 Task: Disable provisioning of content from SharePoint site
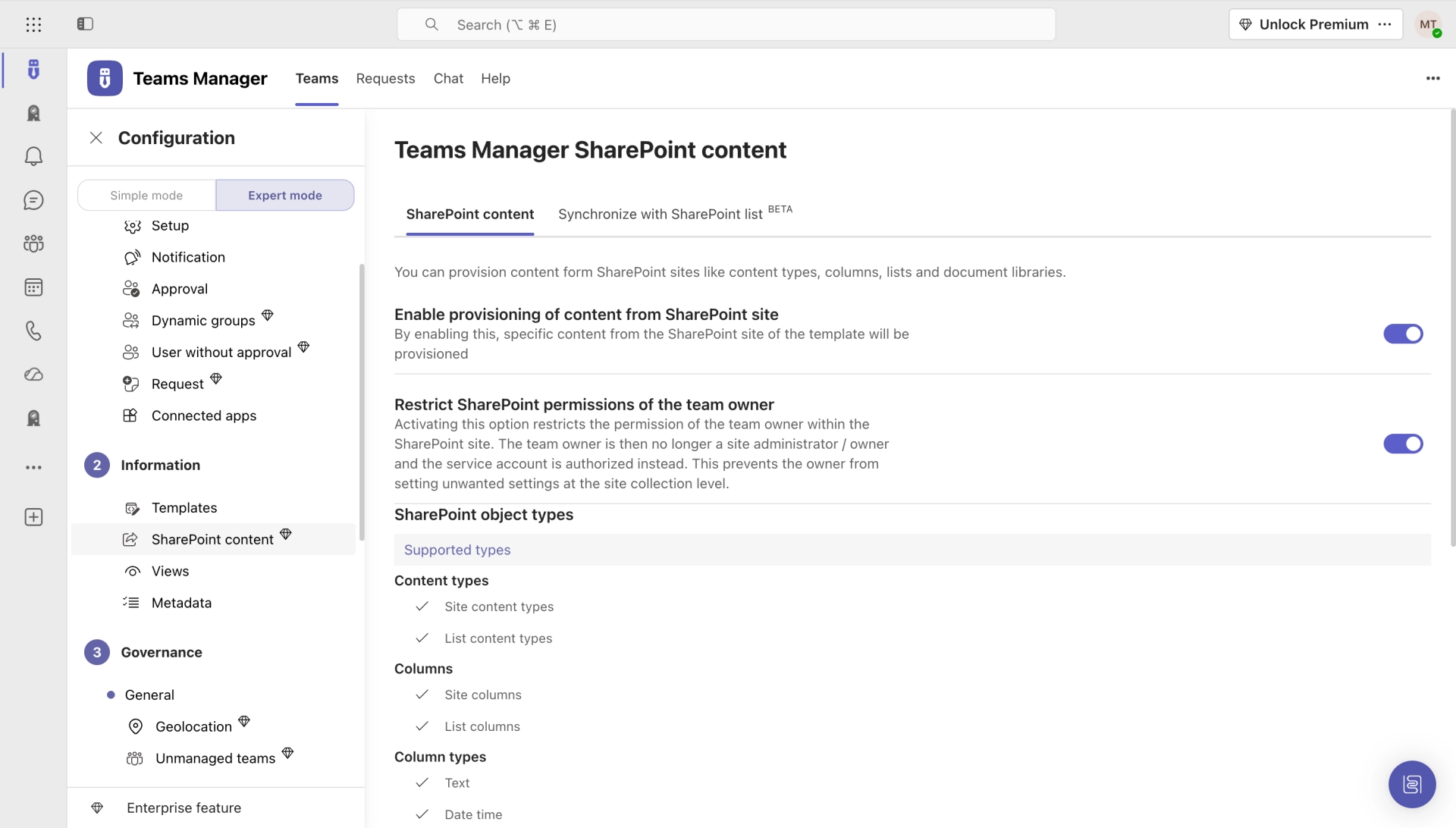point(1403,334)
